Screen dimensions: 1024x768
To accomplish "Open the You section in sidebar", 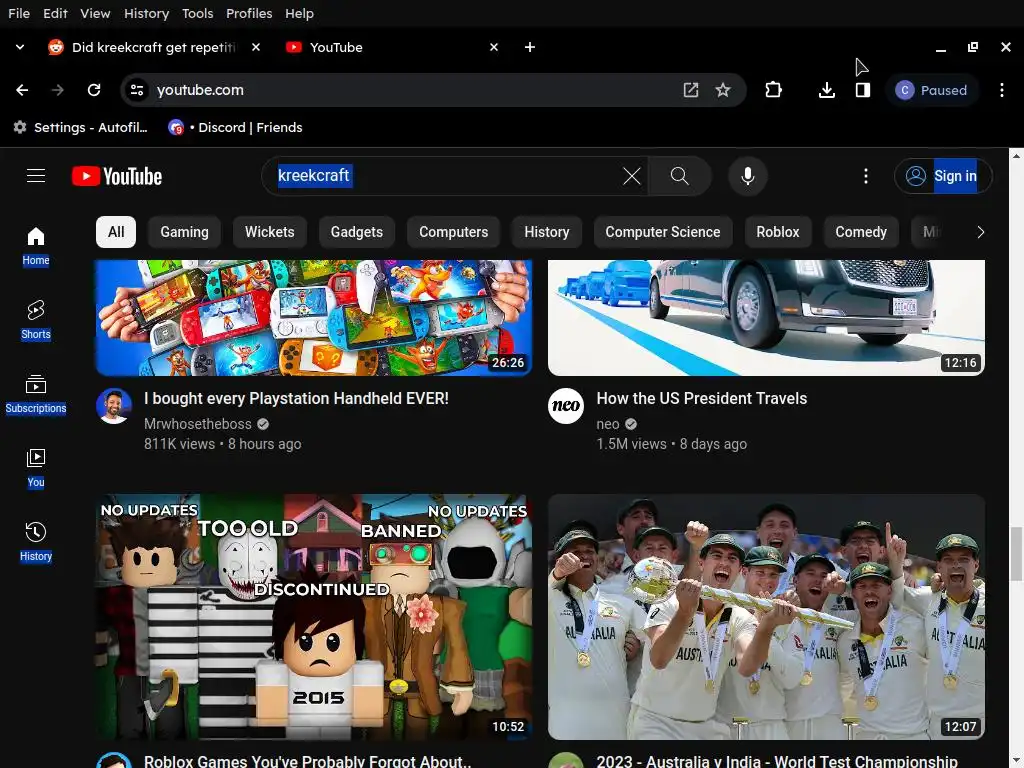I will [x=36, y=468].
